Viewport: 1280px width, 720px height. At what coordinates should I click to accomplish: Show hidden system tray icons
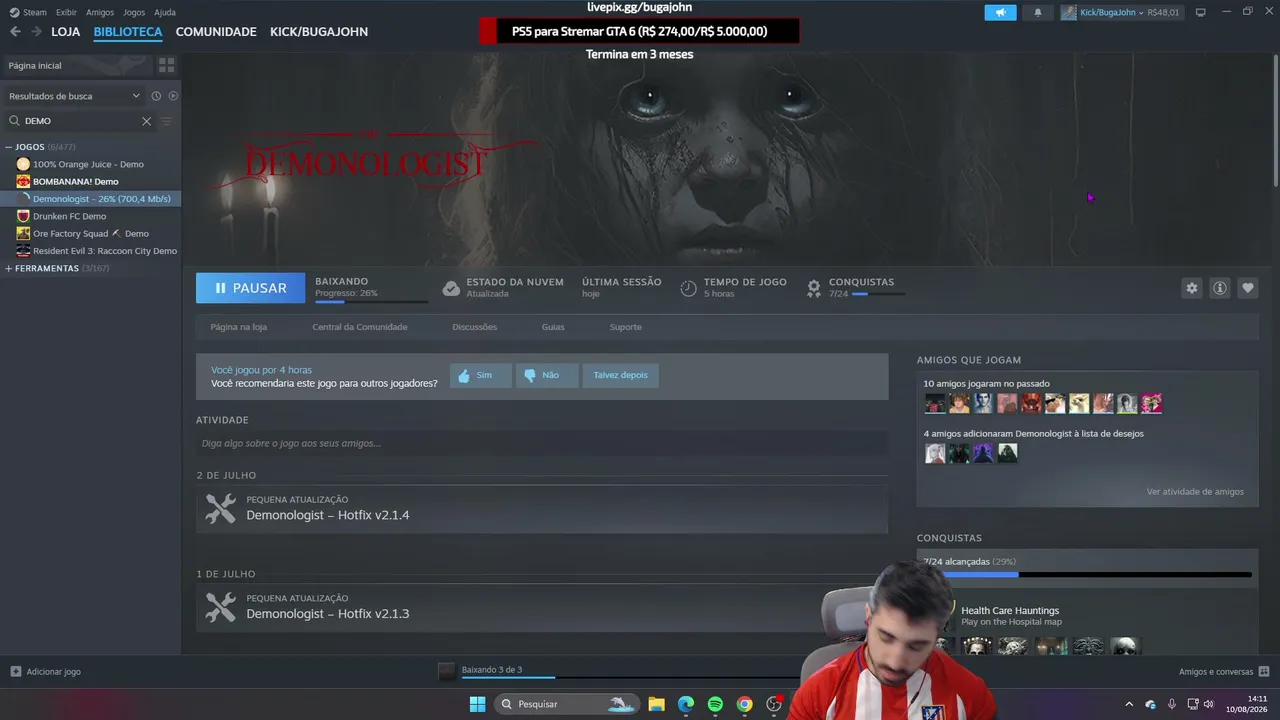pos(1129,704)
